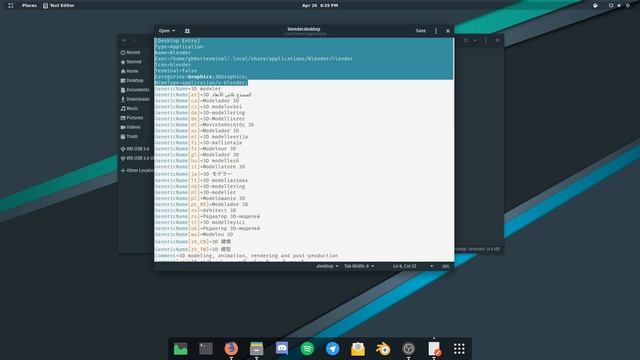Launch Terminal from the dock
Image resolution: width=640 pixels, height=360 pixels.
[206, 349]
